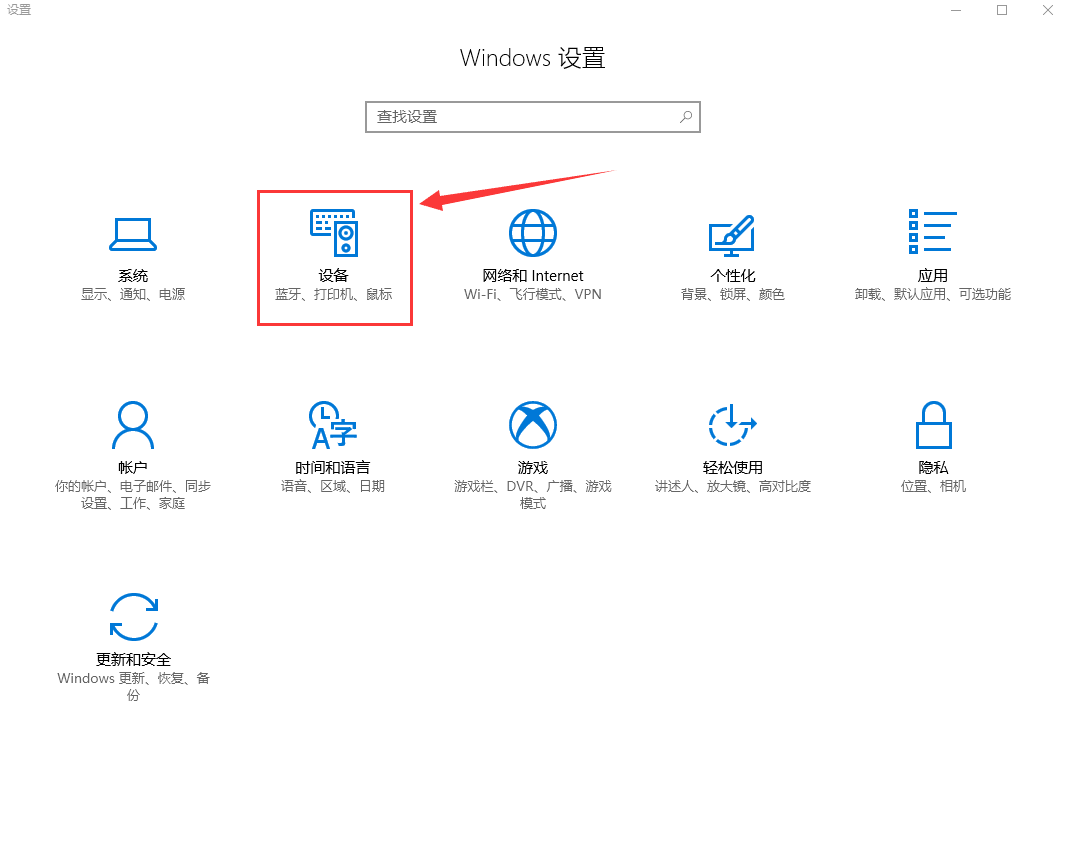Click the 隐私 label
Viewport: 1067px width, 867px height.
point(933,468)
